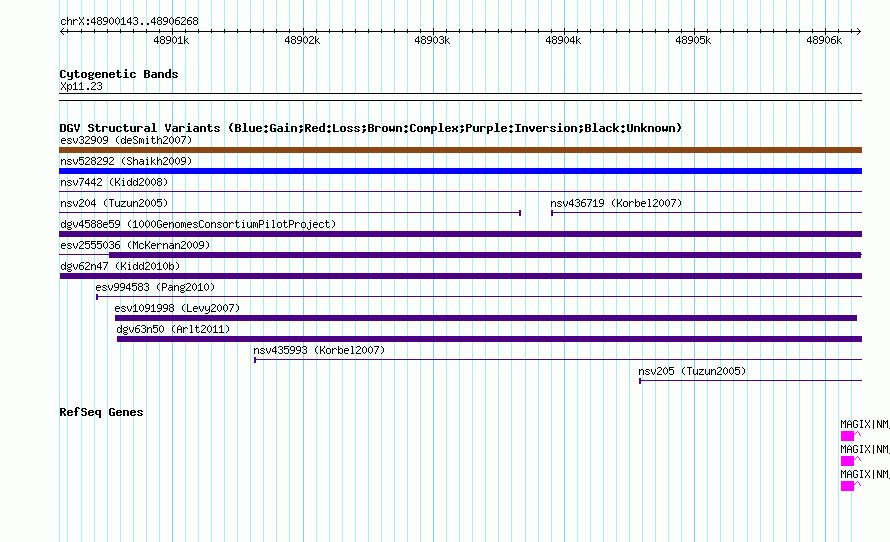Image resolution: width=890 pixels, height=542 pixels.
Task: Click the DGV Structural Variants track title
Action: [x=371, y=128]
